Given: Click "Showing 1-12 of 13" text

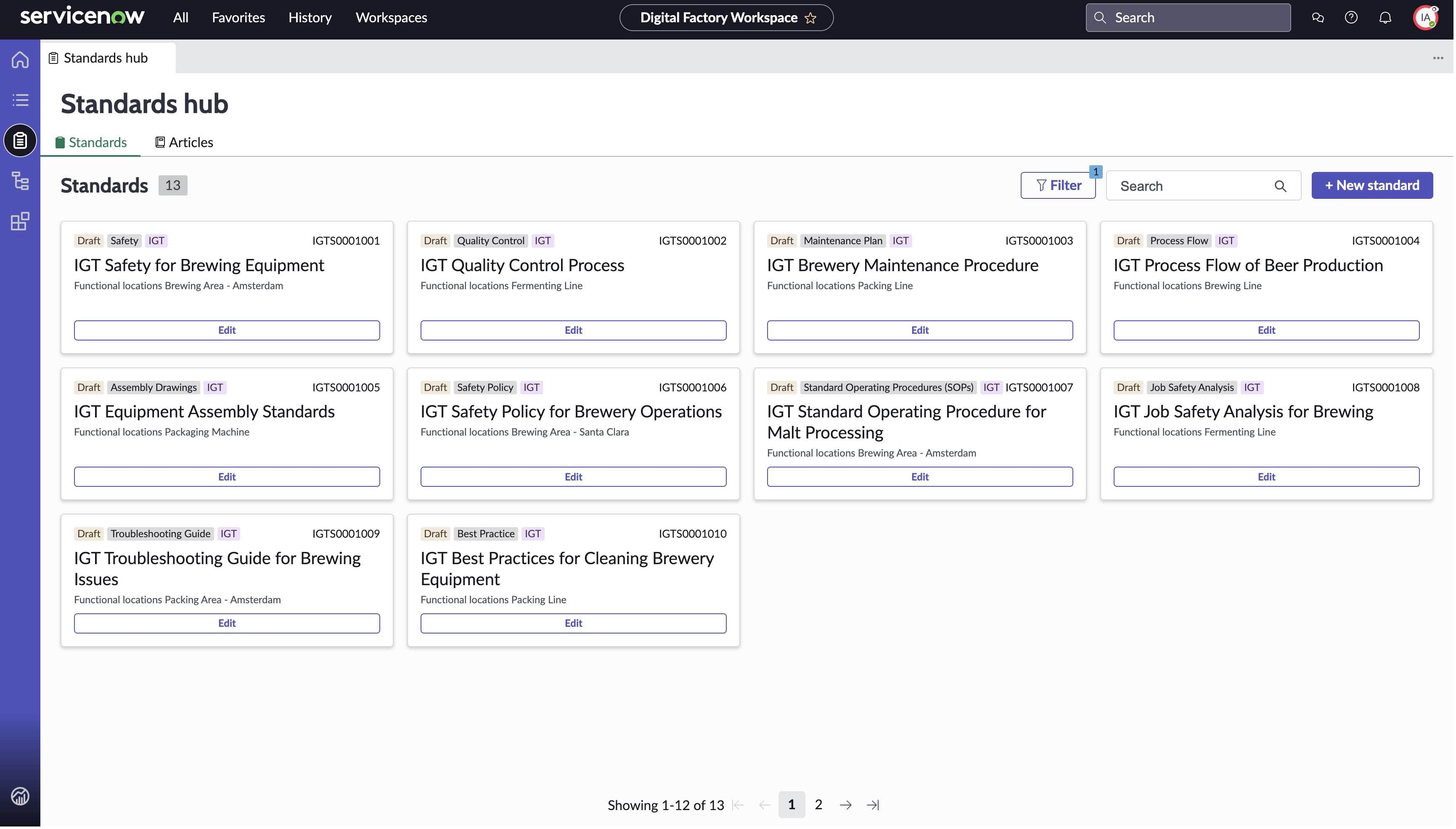Looking at the screenshot, I should pos(665,805).
